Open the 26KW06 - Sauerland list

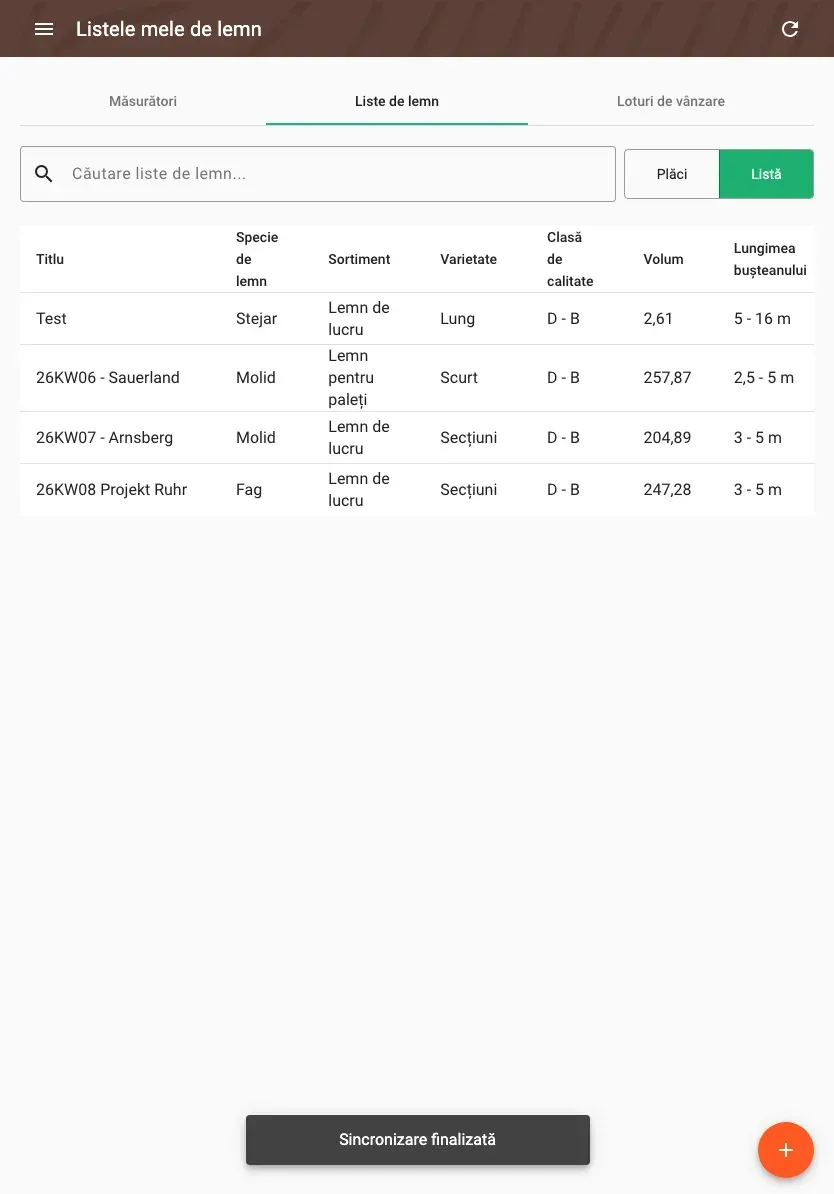coord(417,378)
